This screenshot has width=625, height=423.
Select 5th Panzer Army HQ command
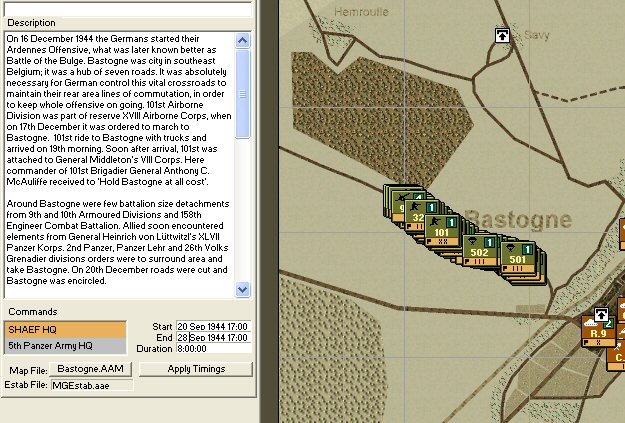click(65, 345)
